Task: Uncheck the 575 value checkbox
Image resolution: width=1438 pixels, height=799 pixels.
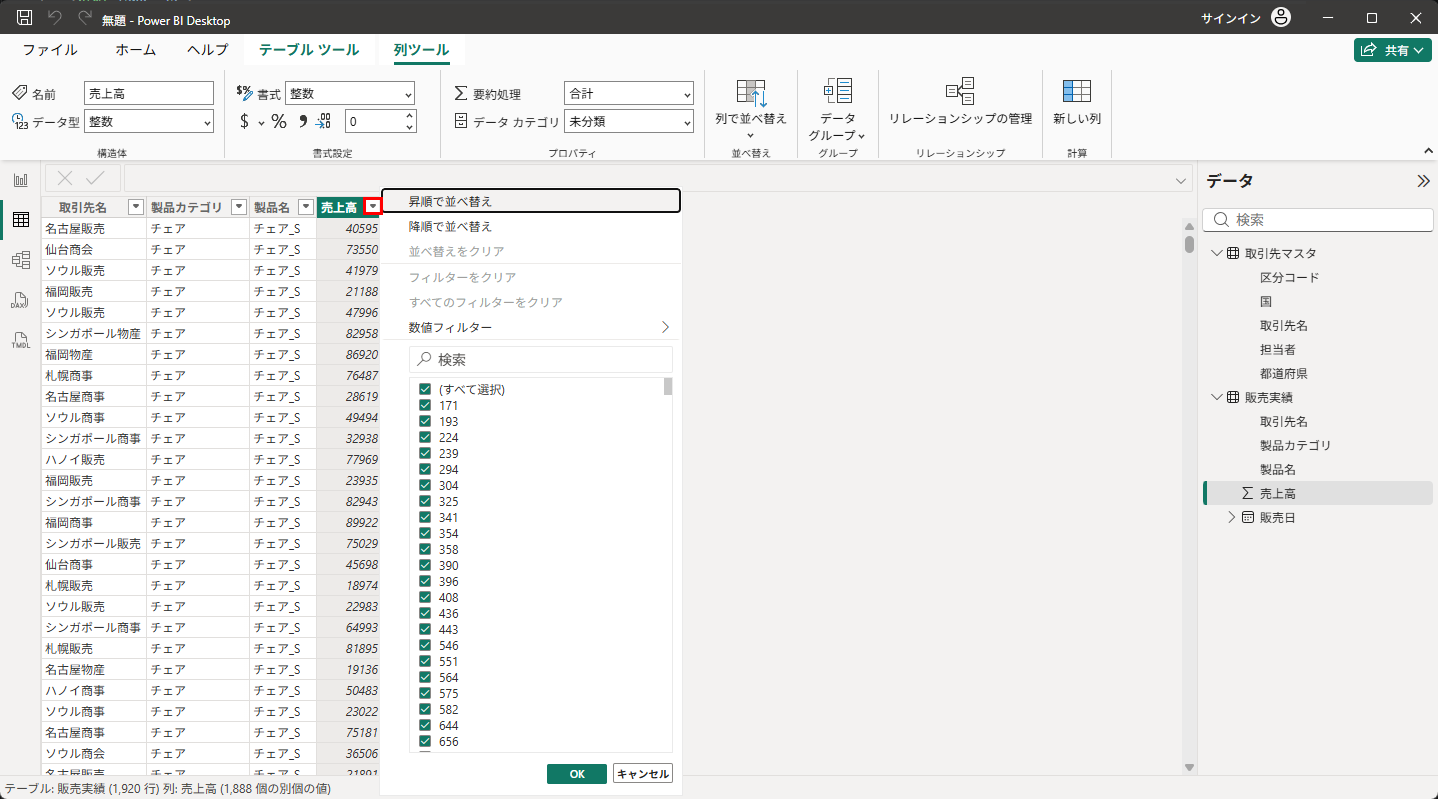Action: pos(425,693)
